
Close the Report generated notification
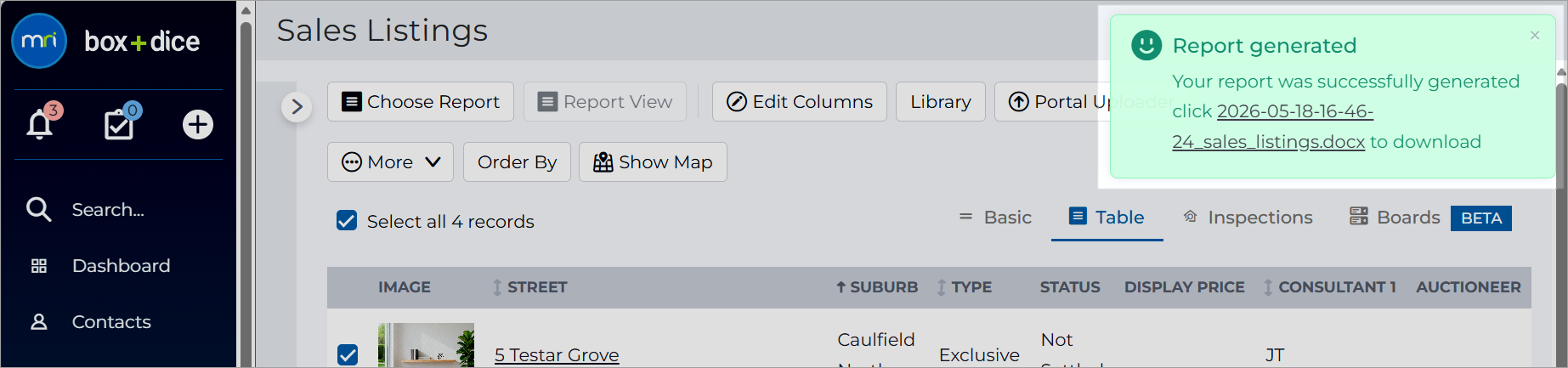point(1535,35)
